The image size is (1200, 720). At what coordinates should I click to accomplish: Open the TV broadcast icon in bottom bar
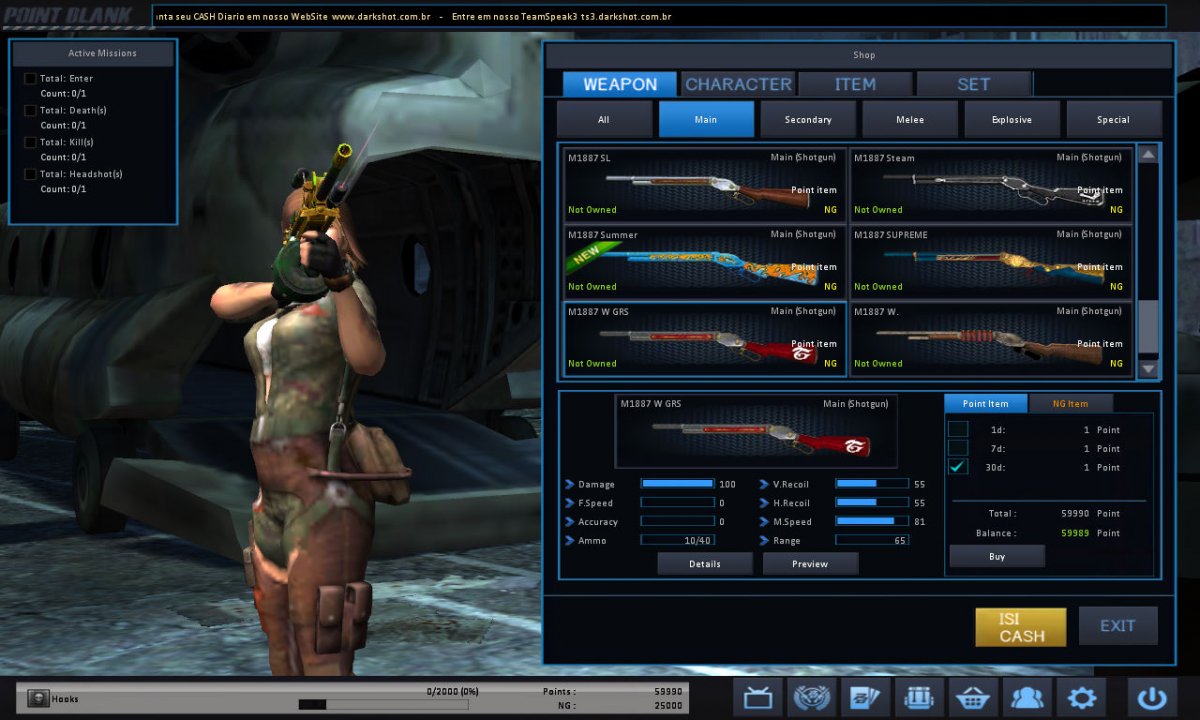pos(757,698)
